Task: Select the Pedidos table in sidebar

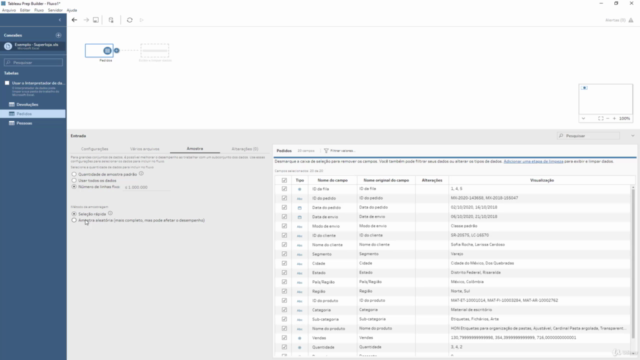Action: pyautogui.click(x=33, y=114)
